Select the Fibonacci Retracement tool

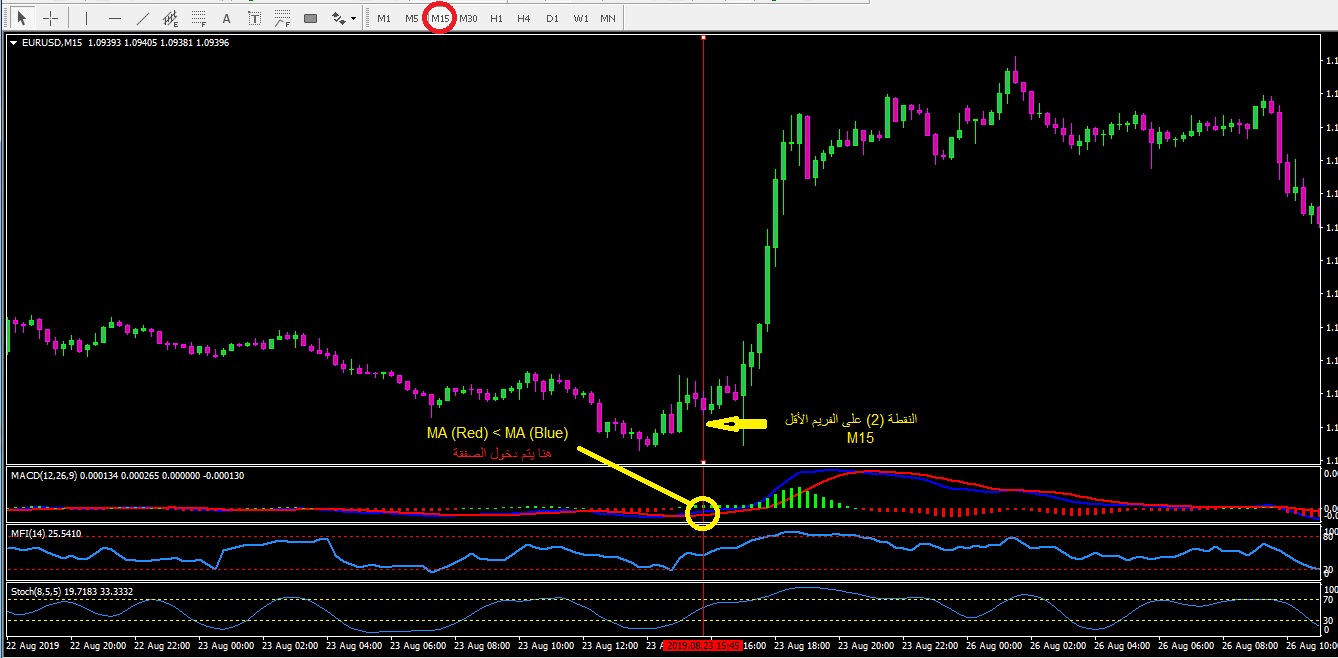[x=199, y=18]
